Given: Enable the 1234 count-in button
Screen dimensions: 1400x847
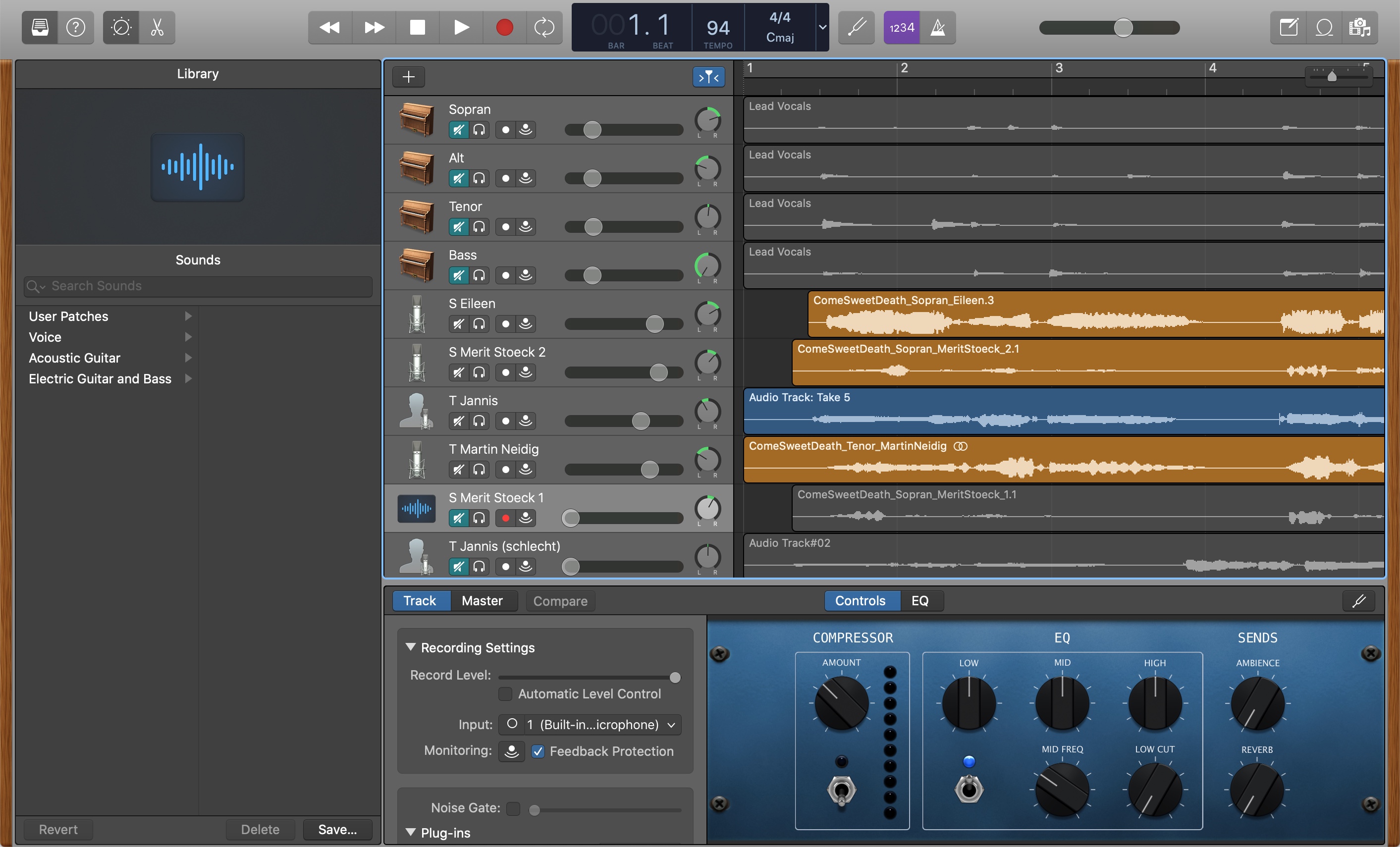Looking at the screenshot, I should point(902,27).
